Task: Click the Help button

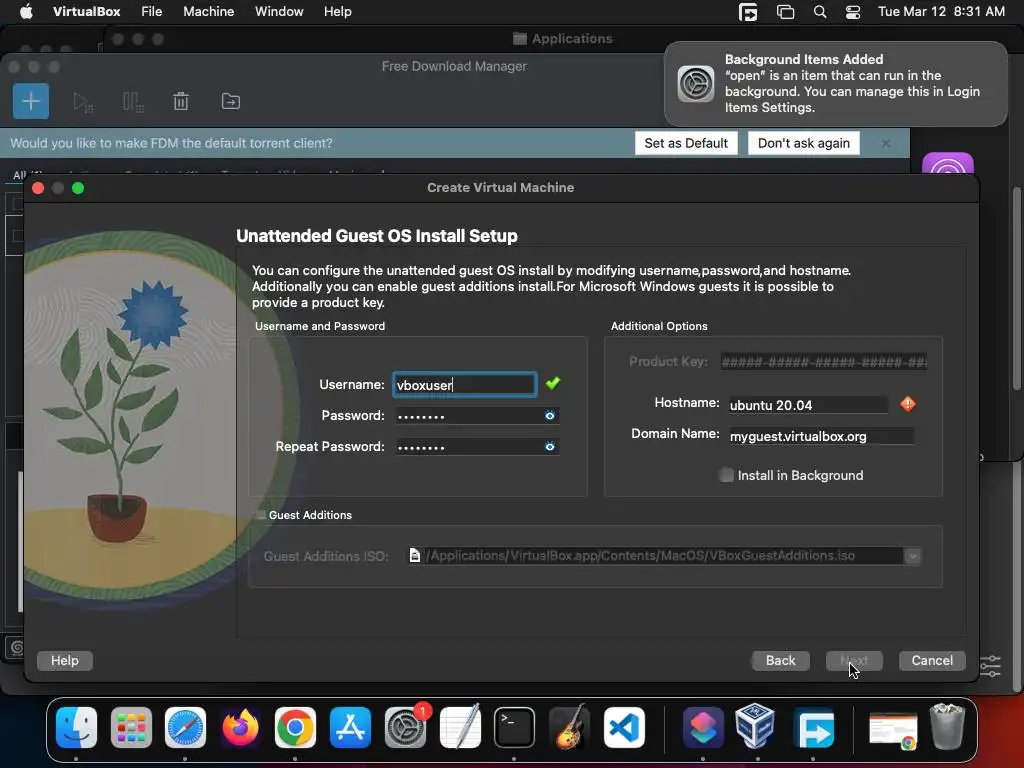Action: click(x=65, y=660)
